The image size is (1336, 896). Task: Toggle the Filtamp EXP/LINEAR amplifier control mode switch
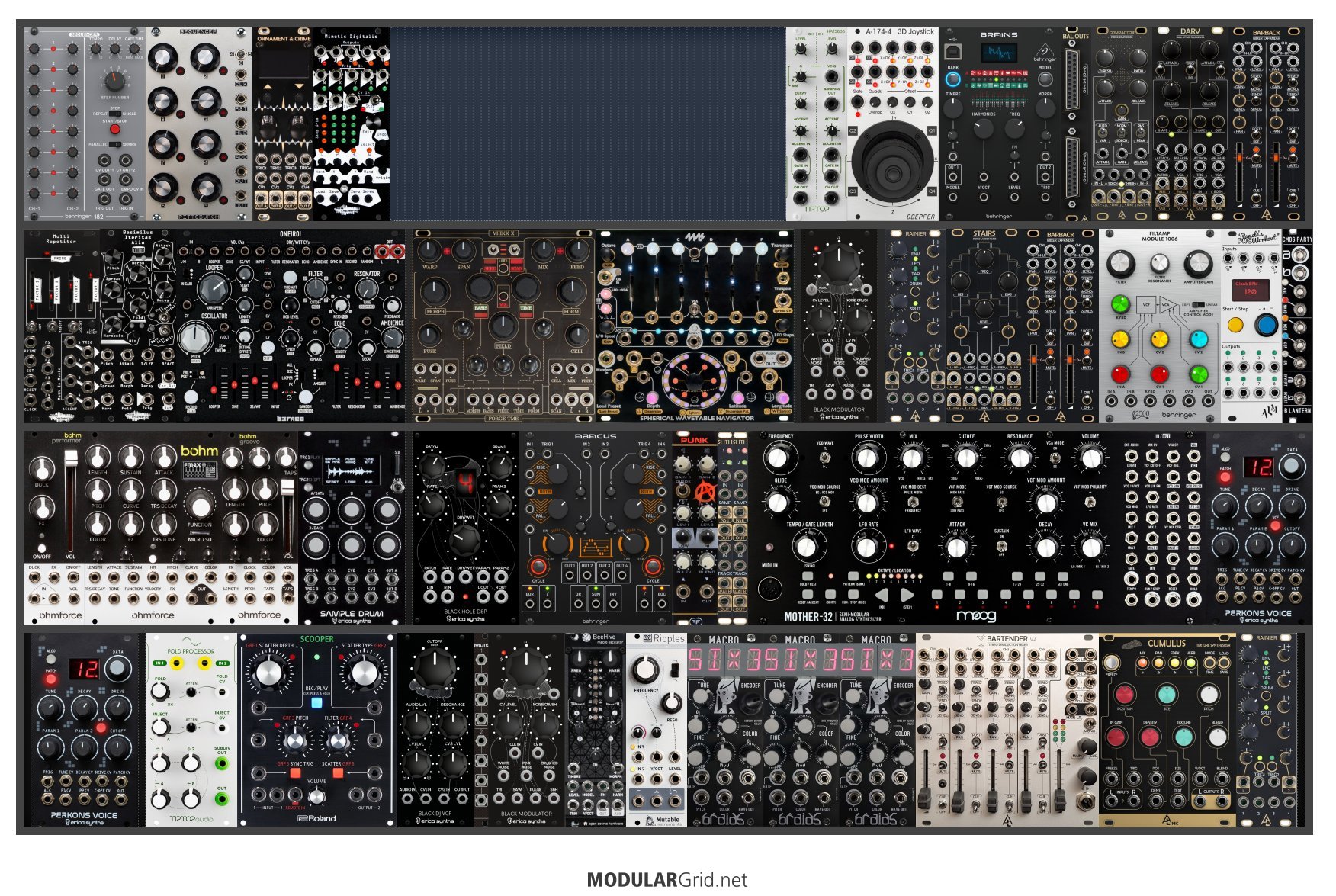click(x=1198, y=304)
